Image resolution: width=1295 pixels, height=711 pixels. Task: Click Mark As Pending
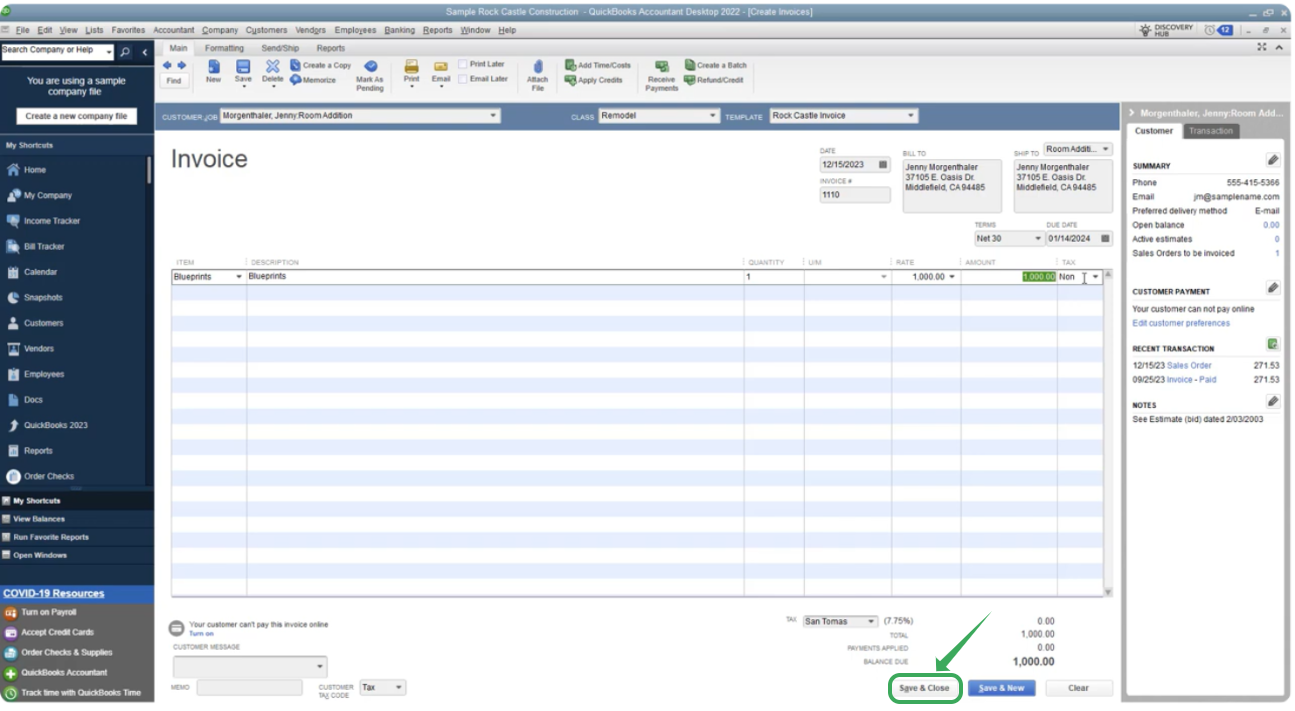pyautogui.click(x=370, y=75)
